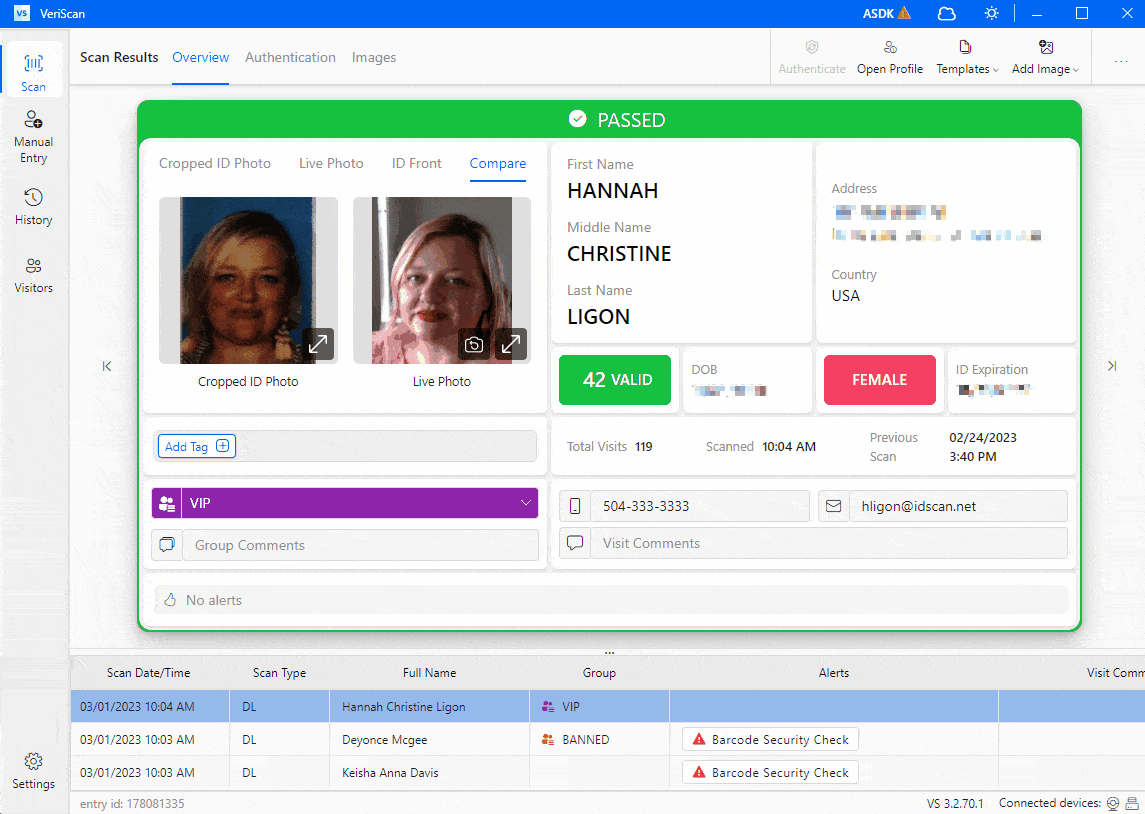Image resolution: width=1145 pixels, height=814 pixels.
Task: Click the connected camera device icon
Action: [x=1113, y=803]
